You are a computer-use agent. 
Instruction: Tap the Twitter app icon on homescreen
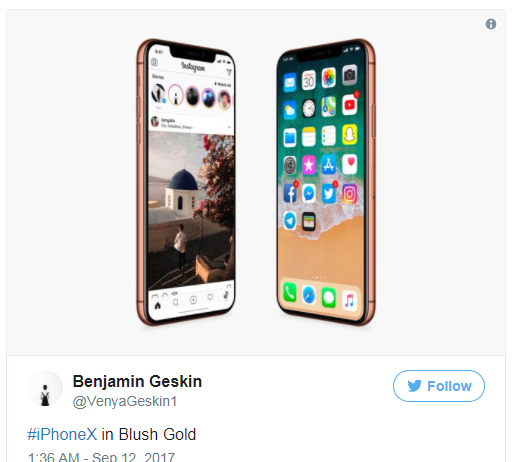tap(329, 193)
